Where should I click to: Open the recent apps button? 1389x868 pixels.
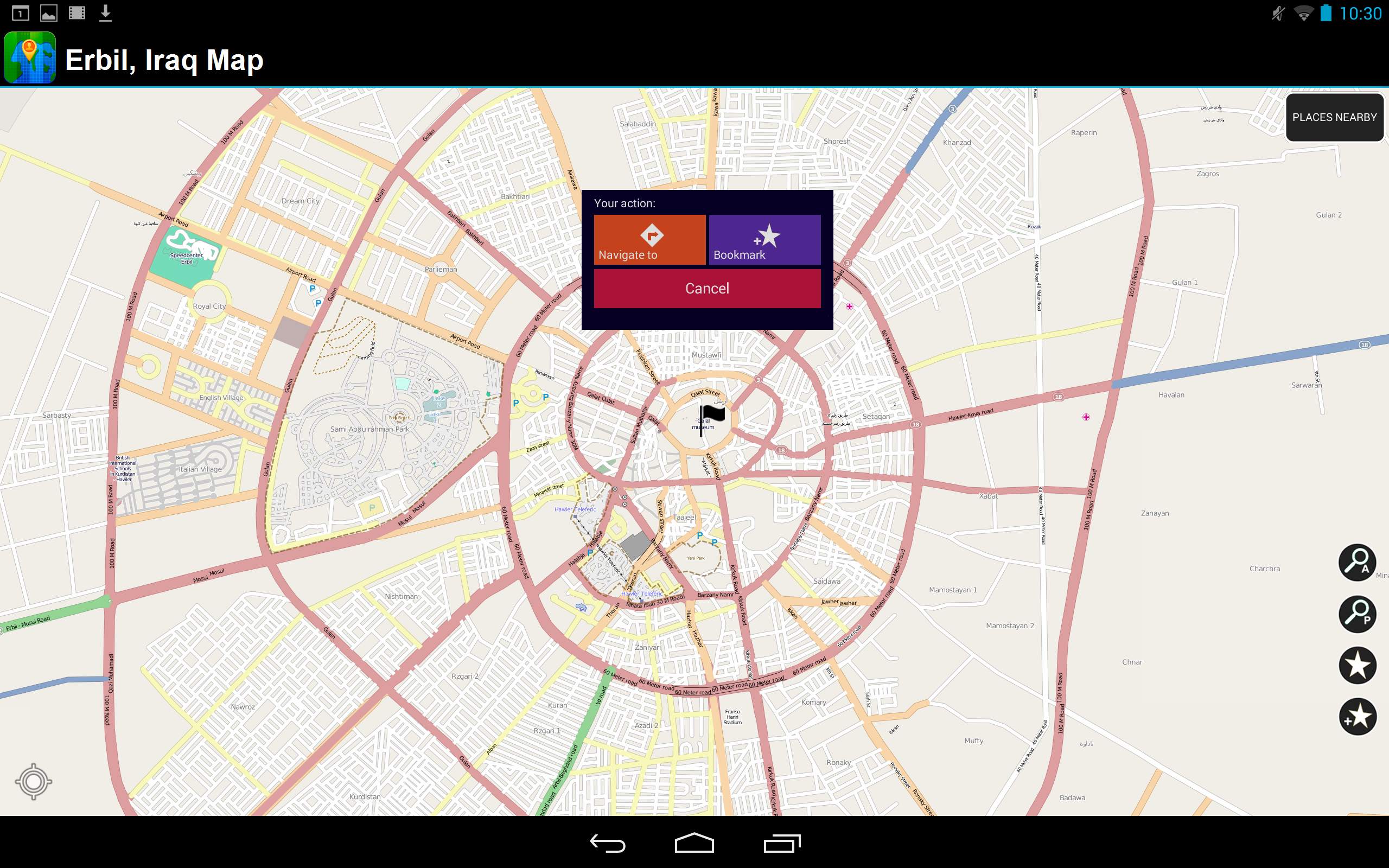[x=784, y=844]
